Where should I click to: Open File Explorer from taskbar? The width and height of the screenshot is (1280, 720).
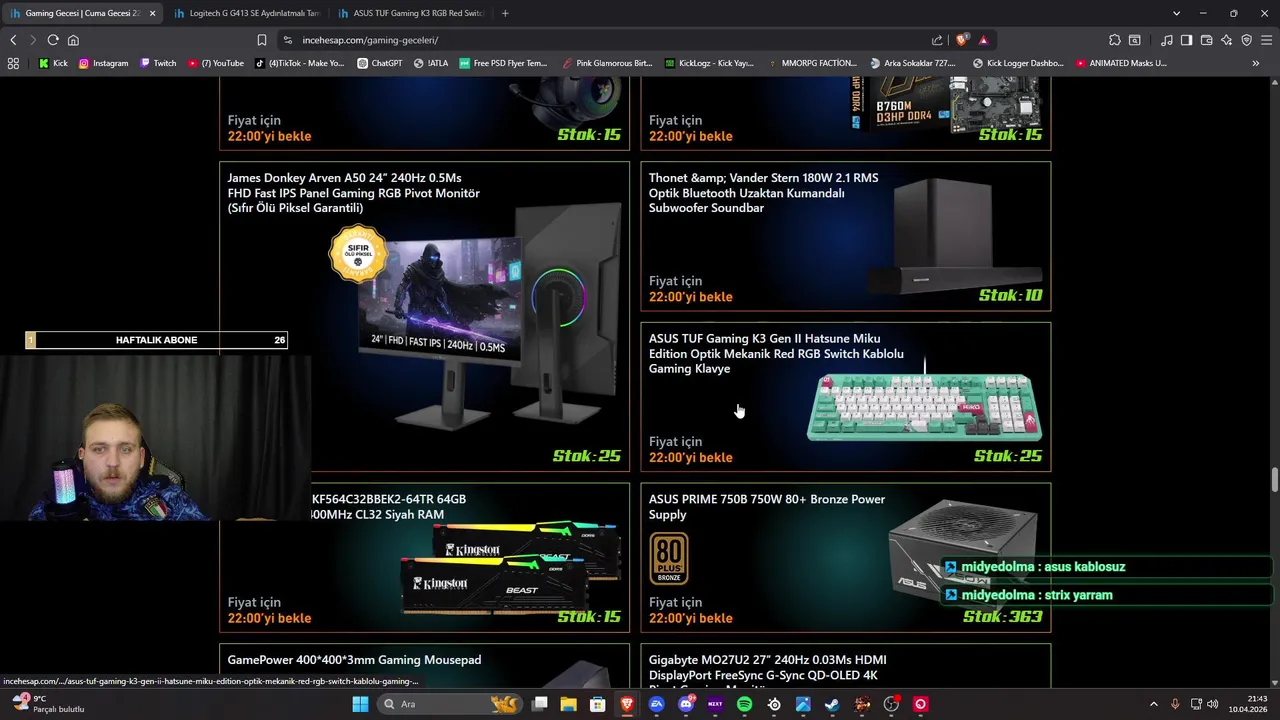[569, 704]
